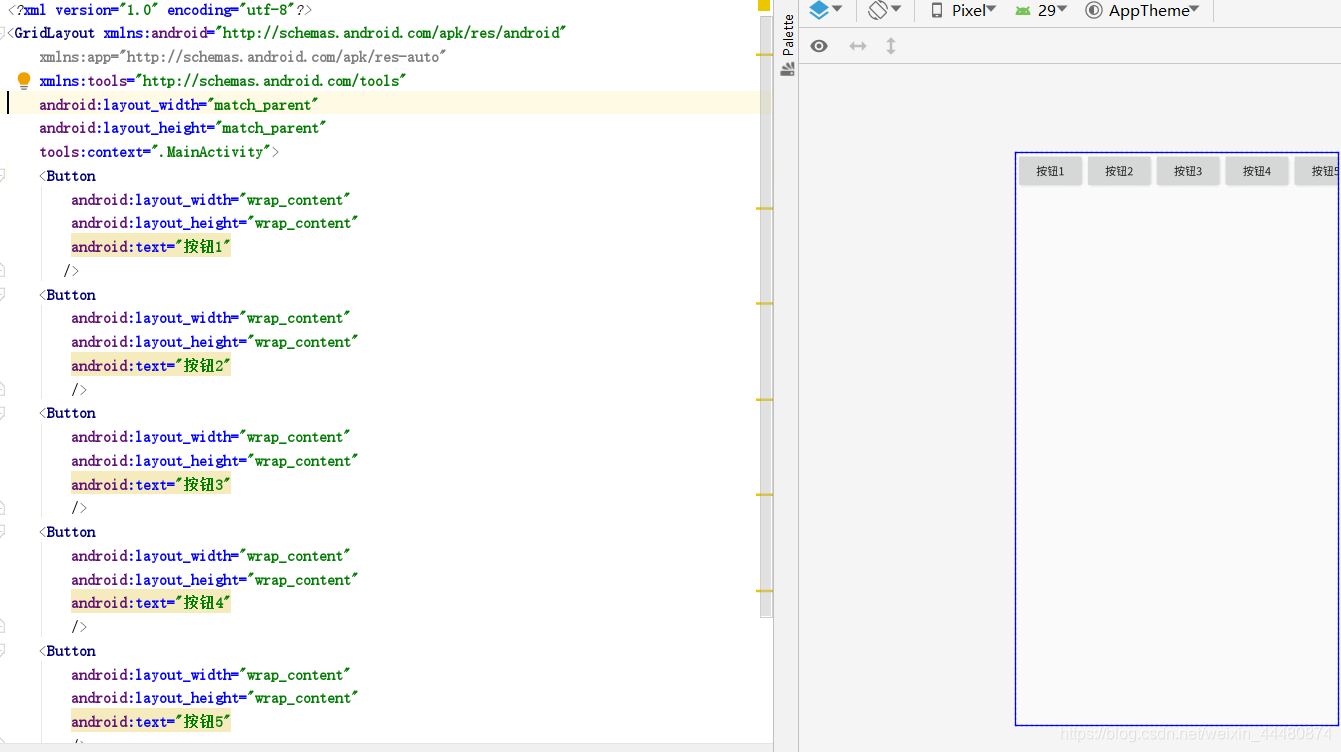The image size is (1341, 752).
Task: Click the GridLayout xmlns:android line
Action: [x=287, y=33]
